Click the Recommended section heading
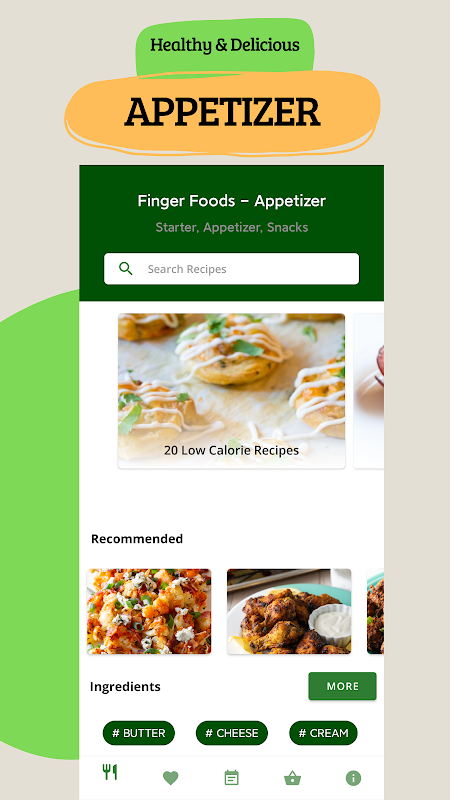 [137, 539]
